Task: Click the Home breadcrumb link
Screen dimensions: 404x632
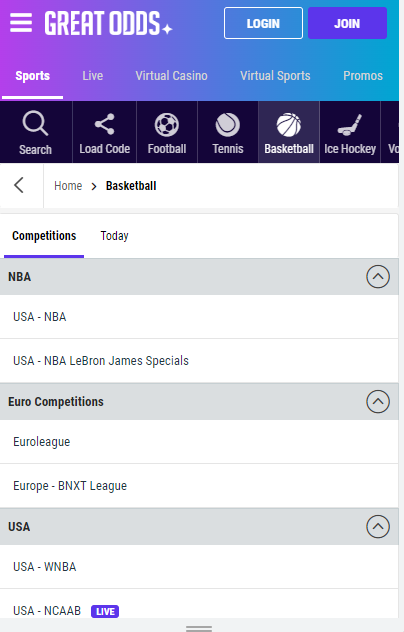Action: click(68, 186)
